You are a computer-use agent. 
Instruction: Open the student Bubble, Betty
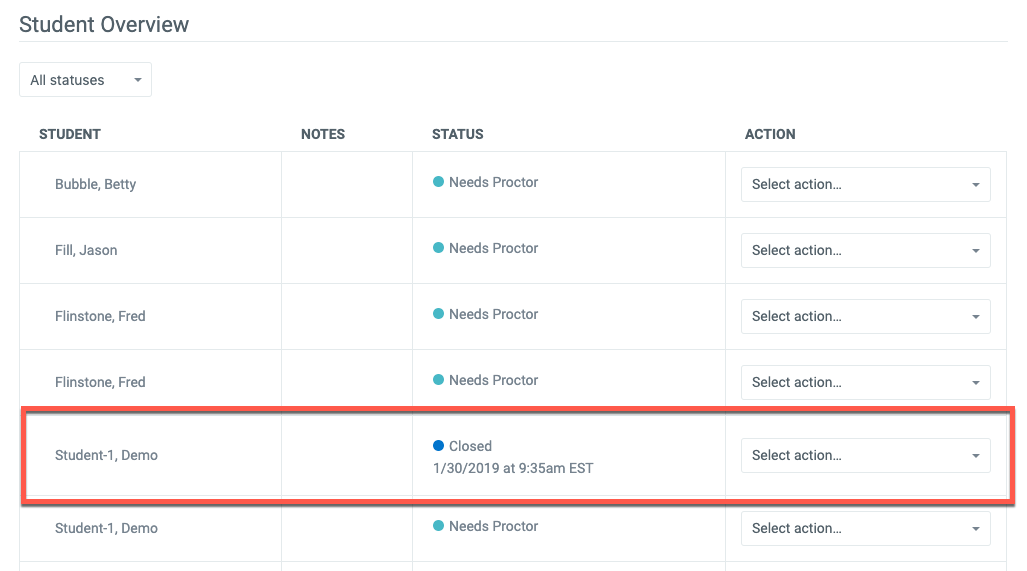click(96, 185)
